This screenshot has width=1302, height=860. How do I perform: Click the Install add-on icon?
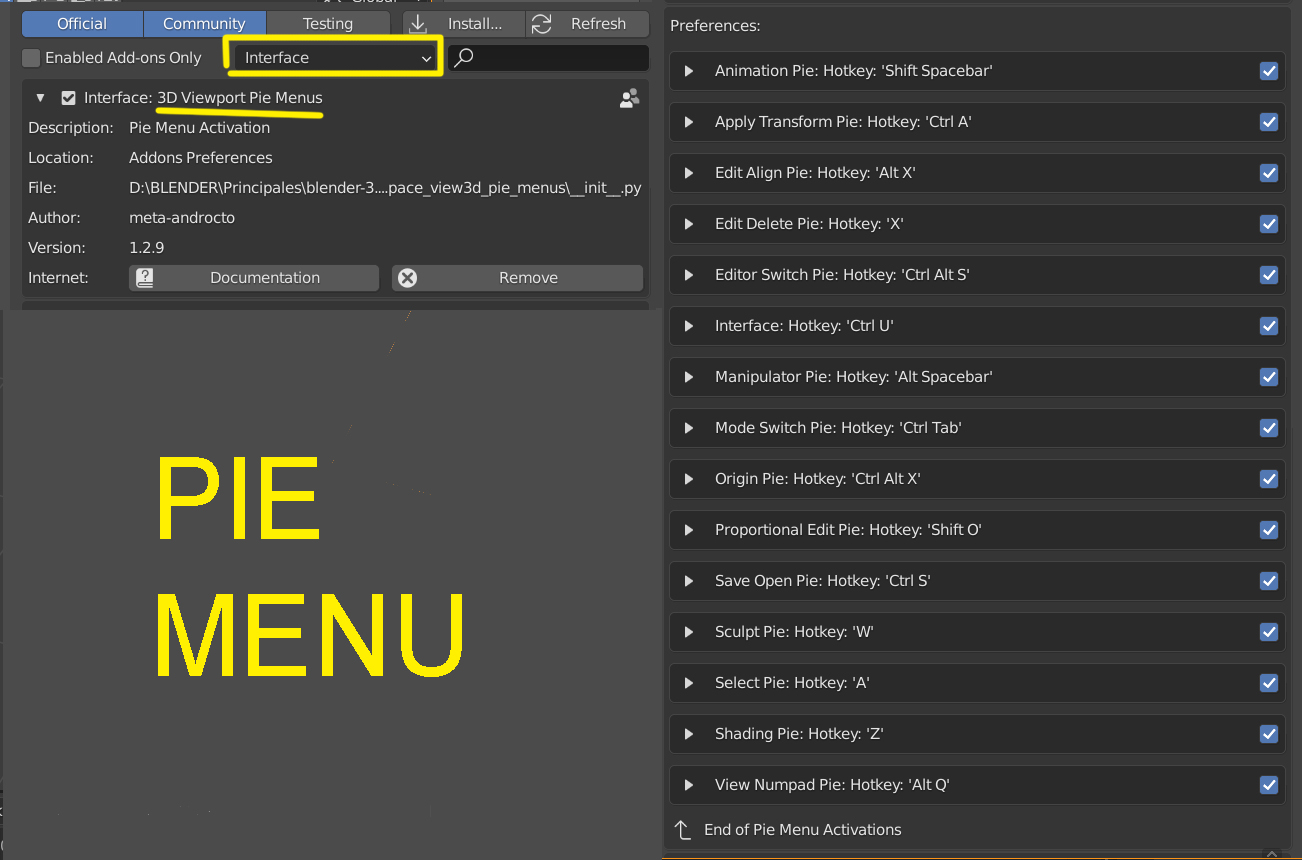pos(419,23)
